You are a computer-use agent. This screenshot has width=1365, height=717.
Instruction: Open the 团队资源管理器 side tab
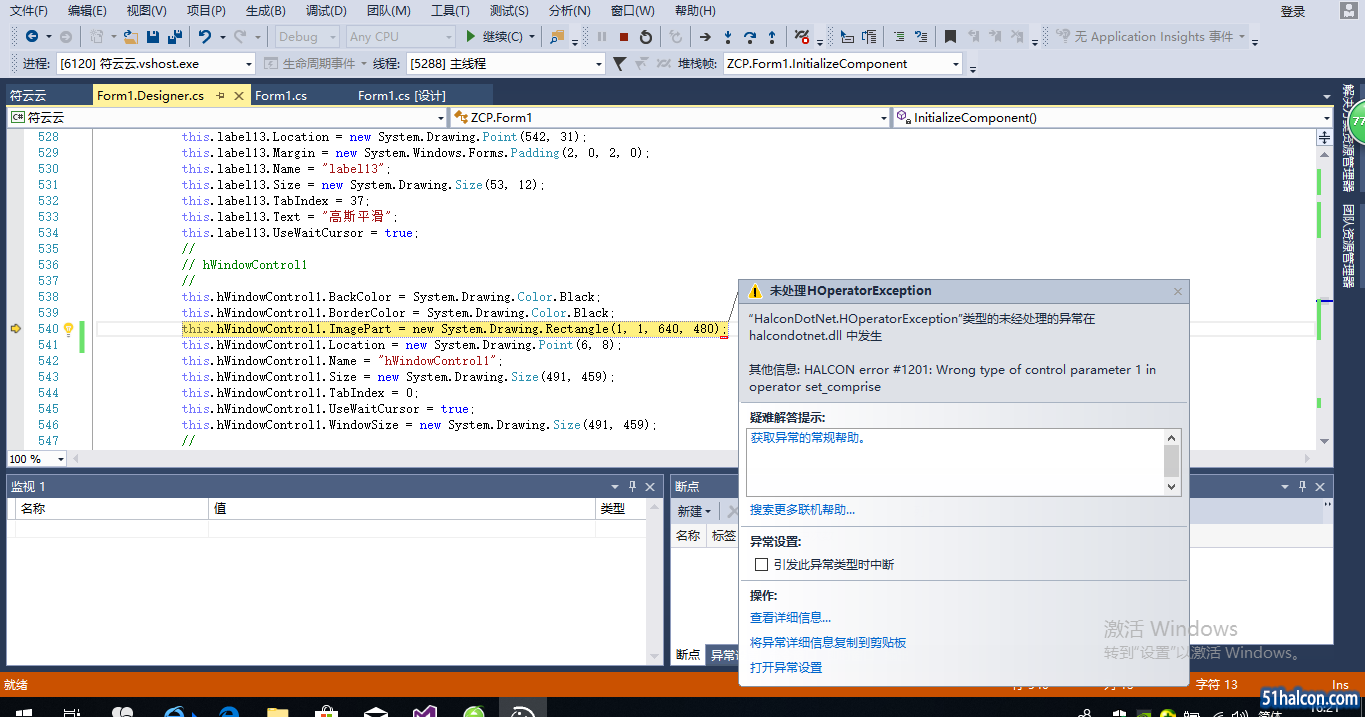tap(1349, 245)
